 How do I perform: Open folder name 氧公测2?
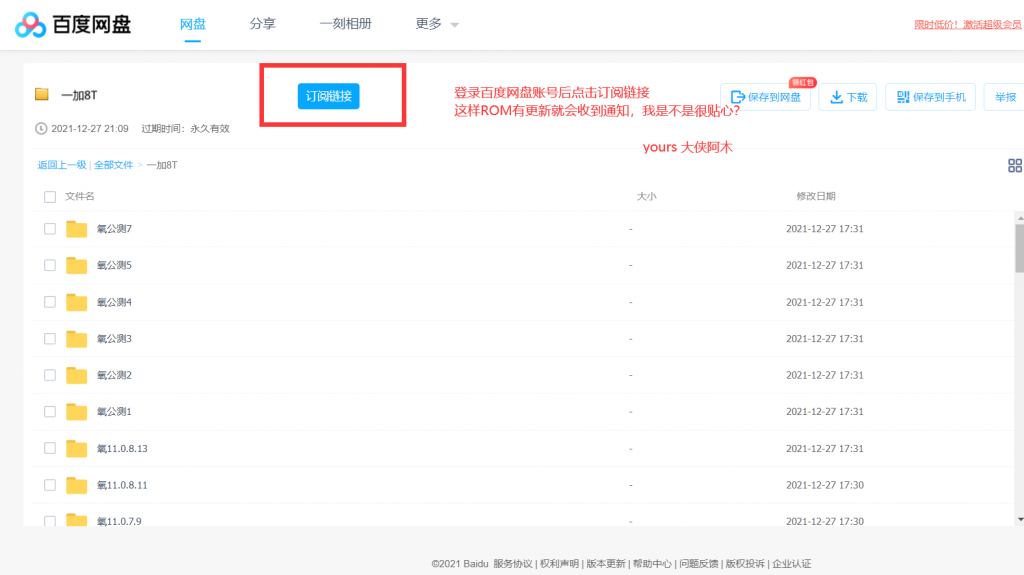114,375
